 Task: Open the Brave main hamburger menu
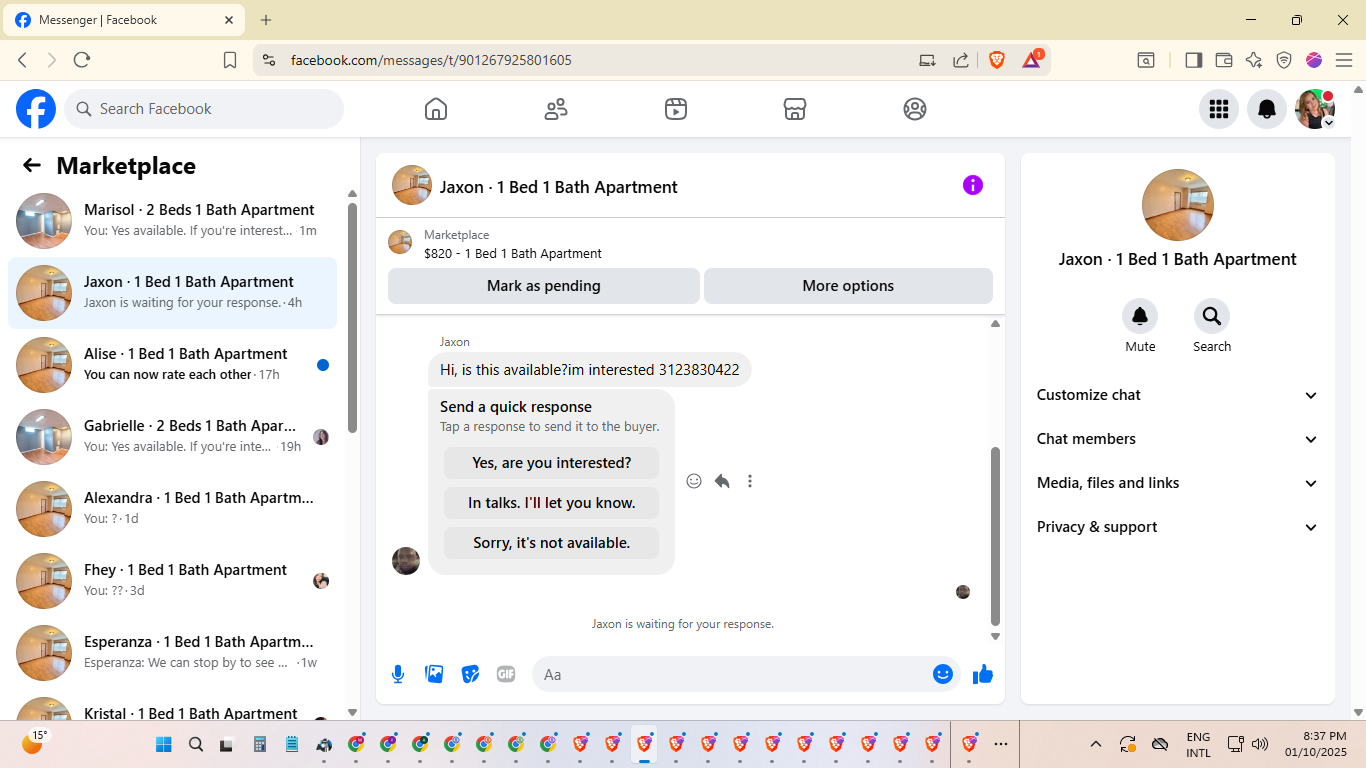tap(1344, 60)
